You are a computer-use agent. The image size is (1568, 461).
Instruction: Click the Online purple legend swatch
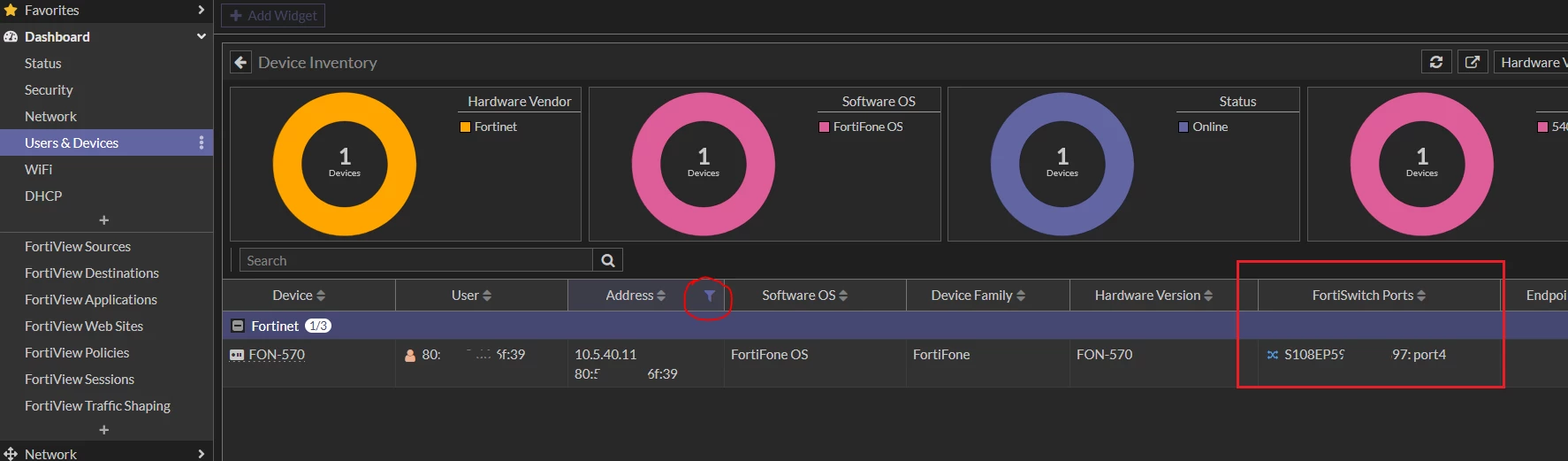point(1184,127)
